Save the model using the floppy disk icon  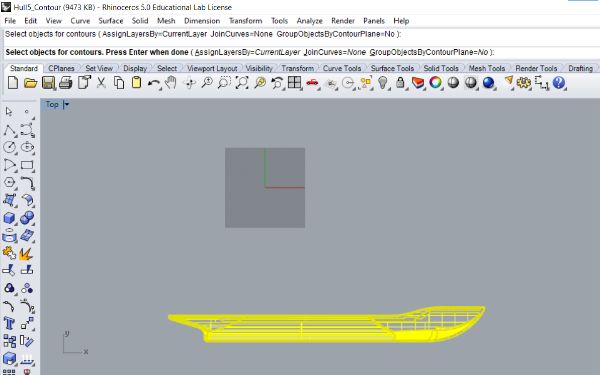point(48,83)
